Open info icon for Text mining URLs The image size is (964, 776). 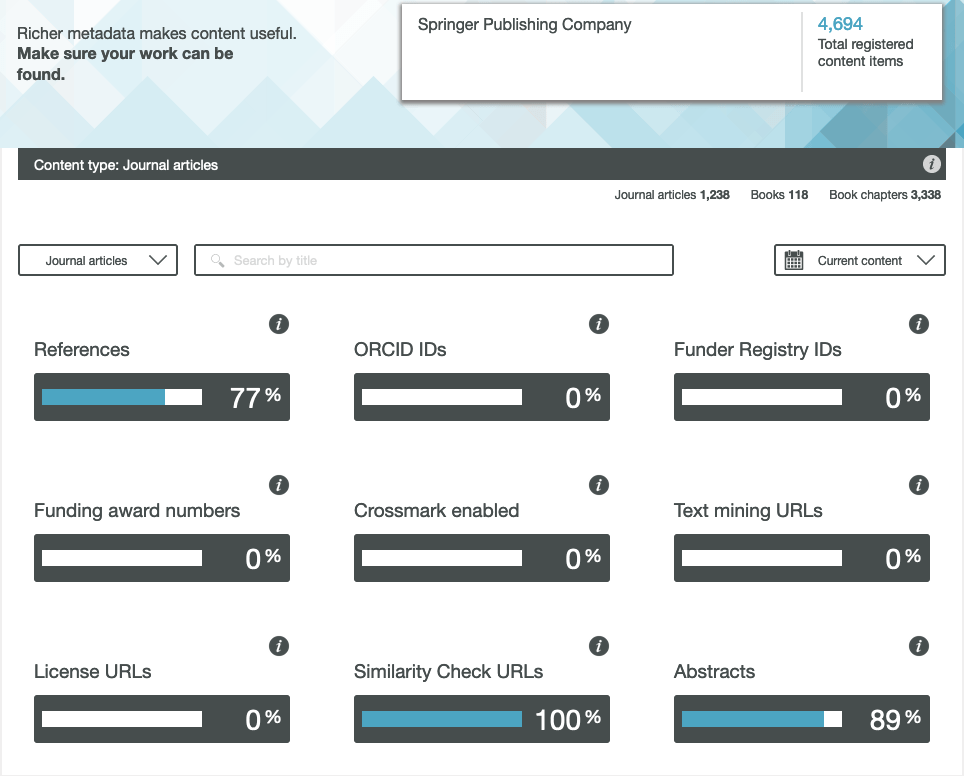919,485
